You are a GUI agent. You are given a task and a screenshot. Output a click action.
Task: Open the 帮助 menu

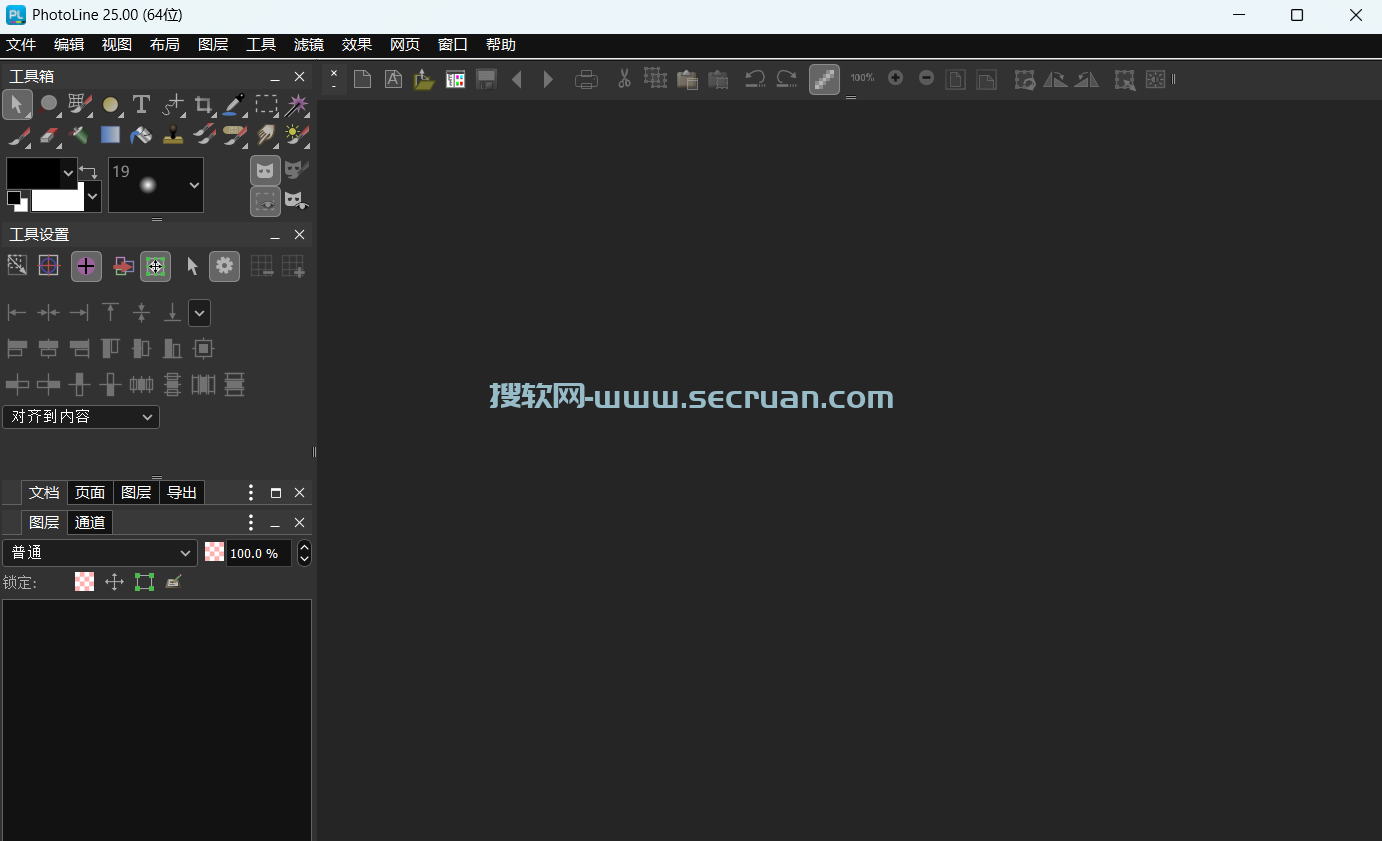(x=501, y=45)
